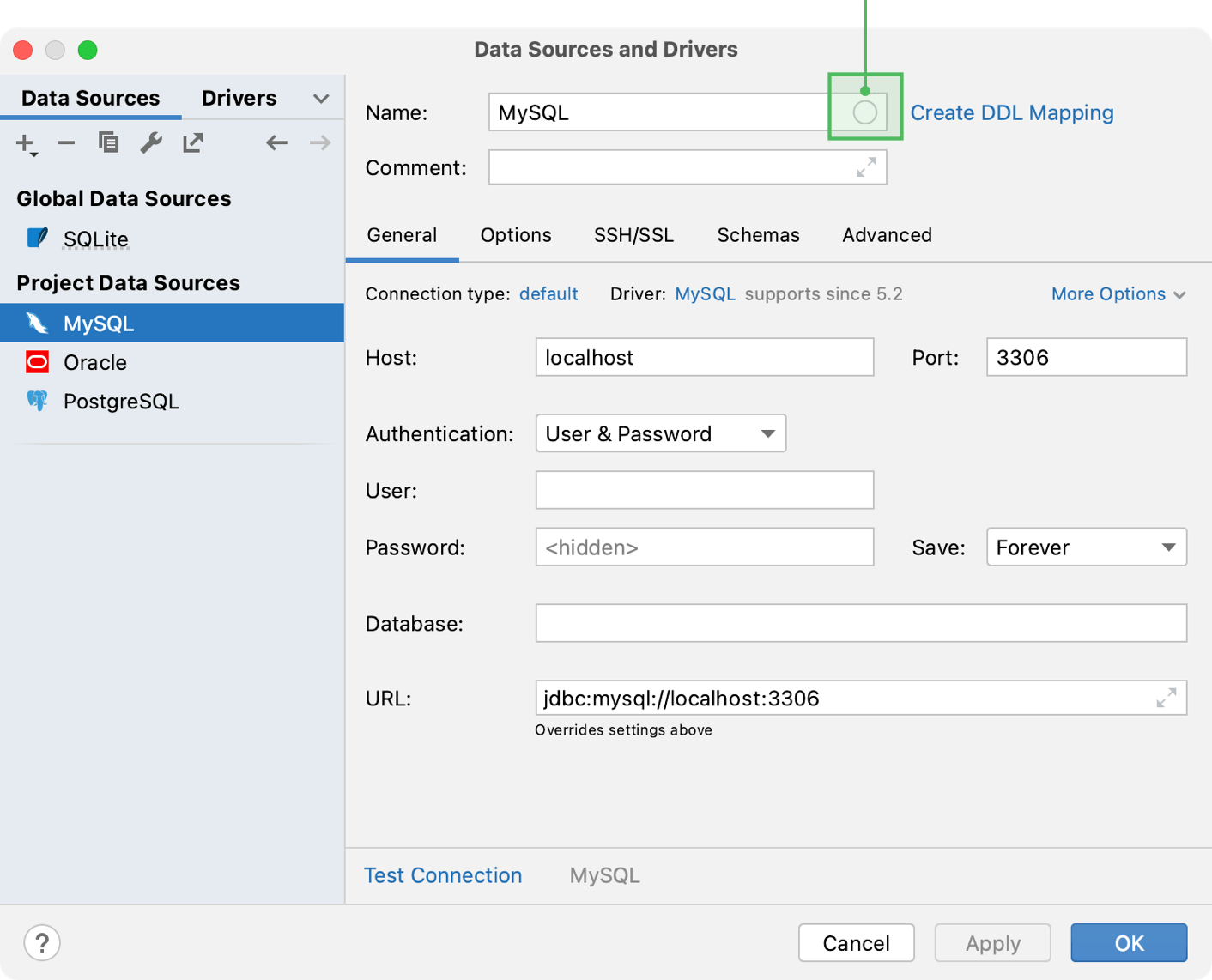Click the default connection type link
This screenshot has width=1212, height=980.
coord(548,294)
